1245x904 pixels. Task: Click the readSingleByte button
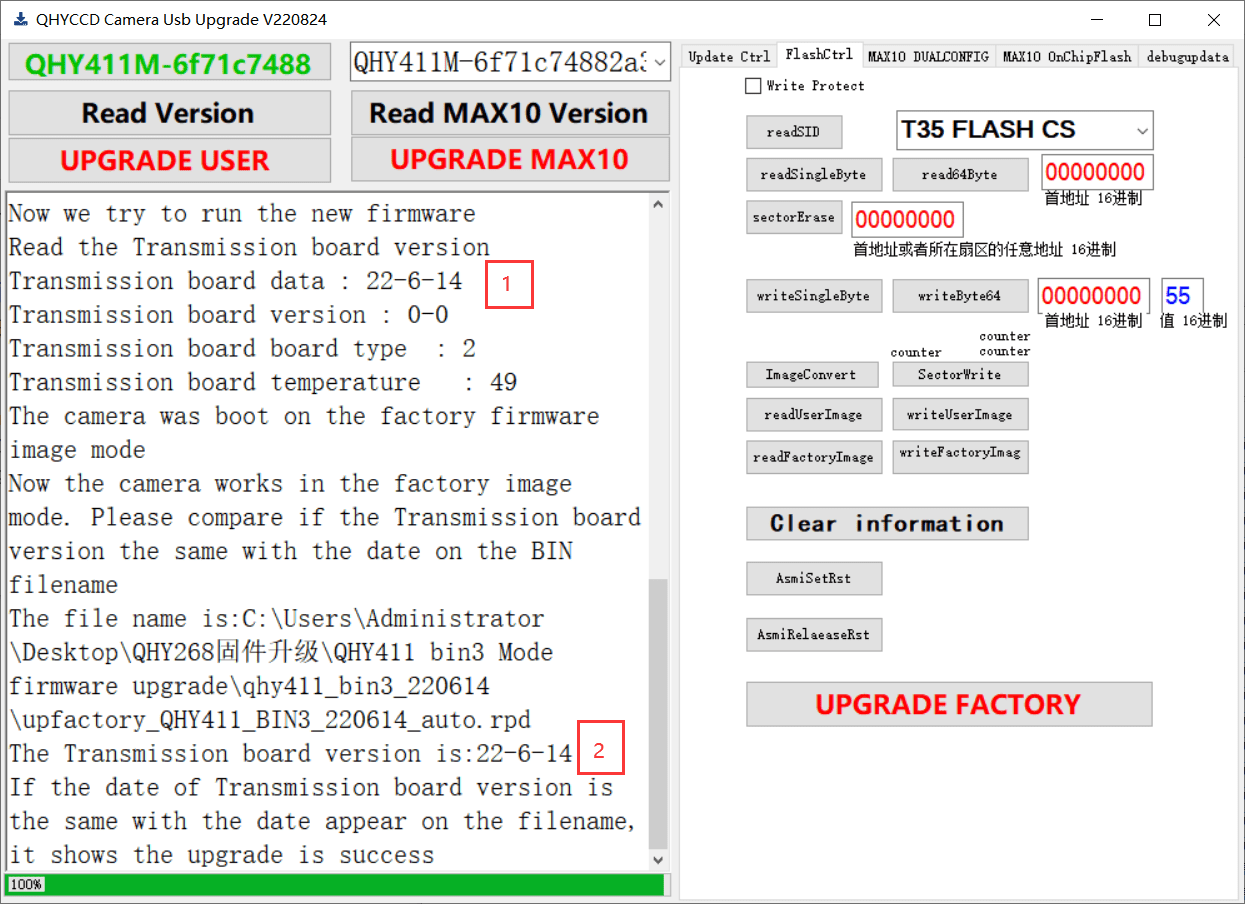(x=814, y=174)
